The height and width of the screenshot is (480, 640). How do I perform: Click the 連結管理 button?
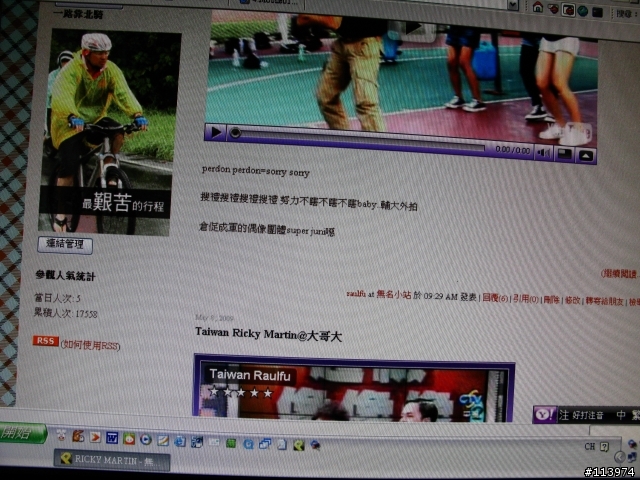65,245
